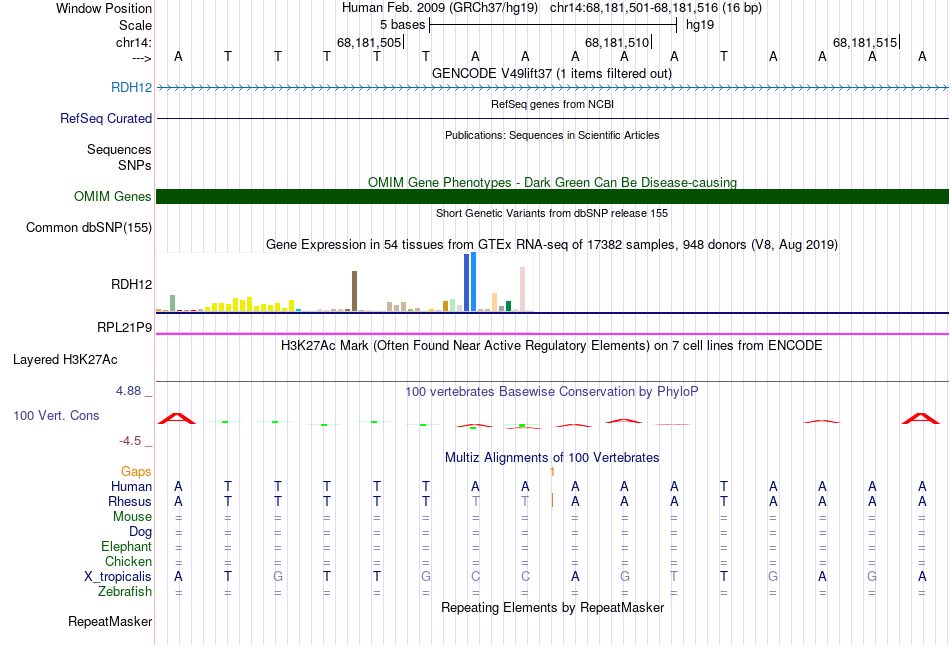This screenshot has width=950, height=645.
Task: Click the chr14:68,181,501-68,181,516 (16 bp) position text
Action: tap(656, 8)
